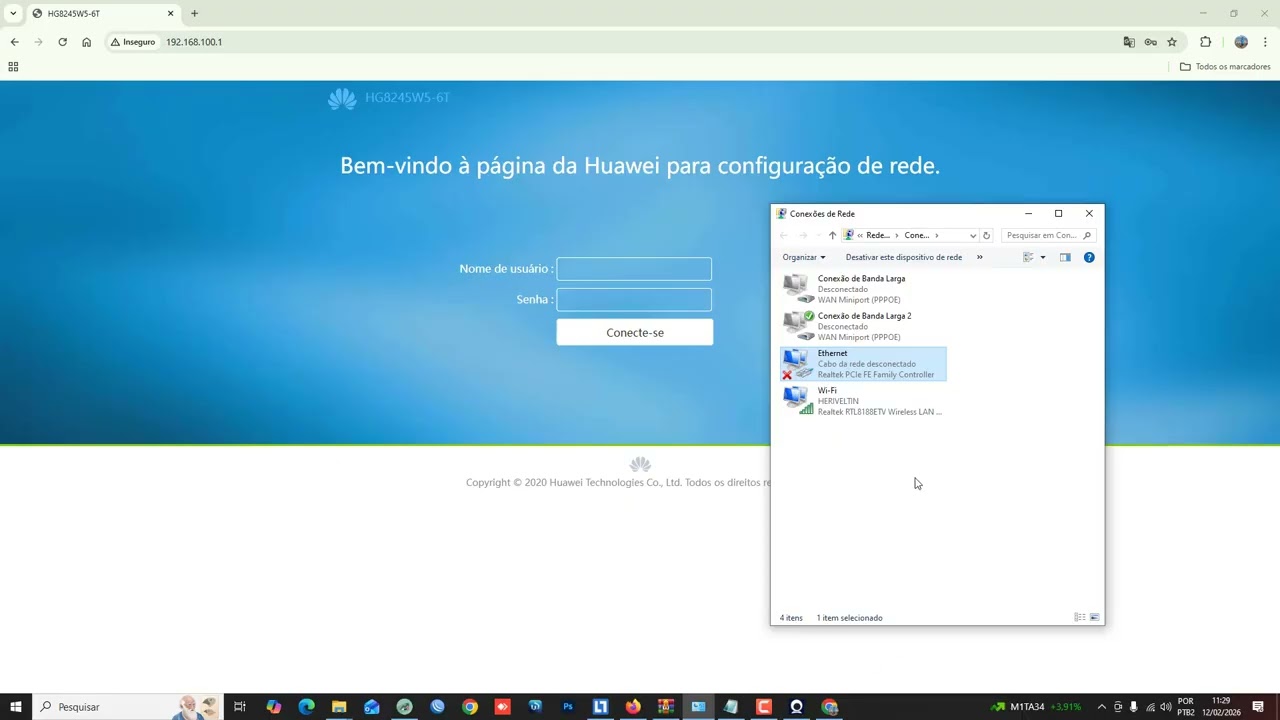
Task: Click the Google Translate icon in address bar
Action: coord(1129,42)
